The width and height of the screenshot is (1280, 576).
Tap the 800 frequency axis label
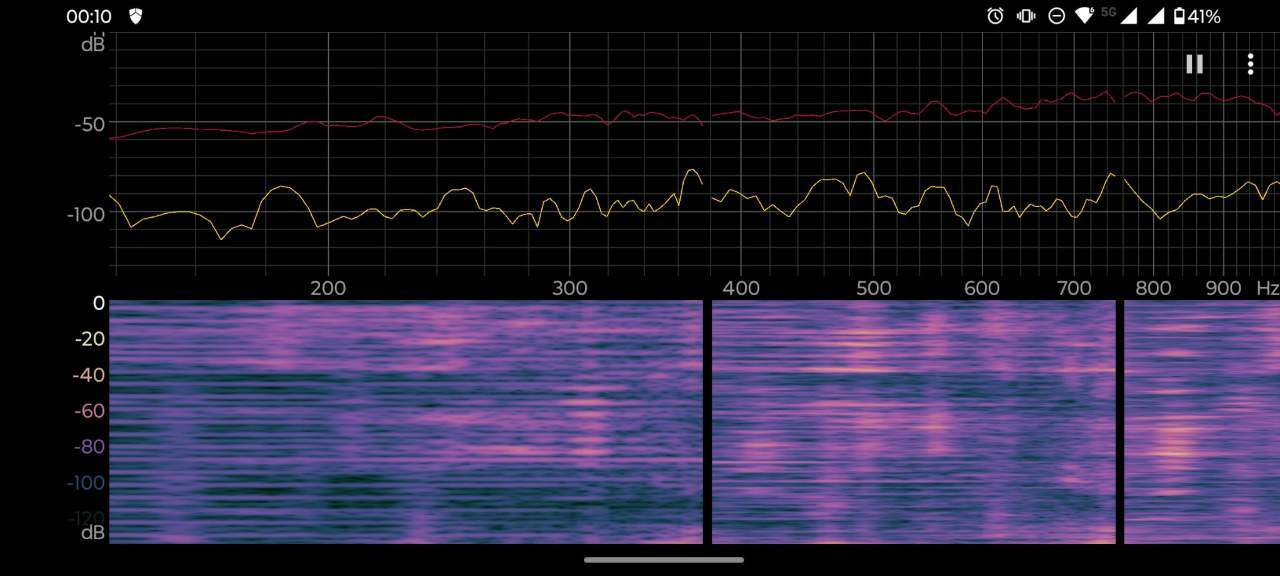tap(1153, 288)
